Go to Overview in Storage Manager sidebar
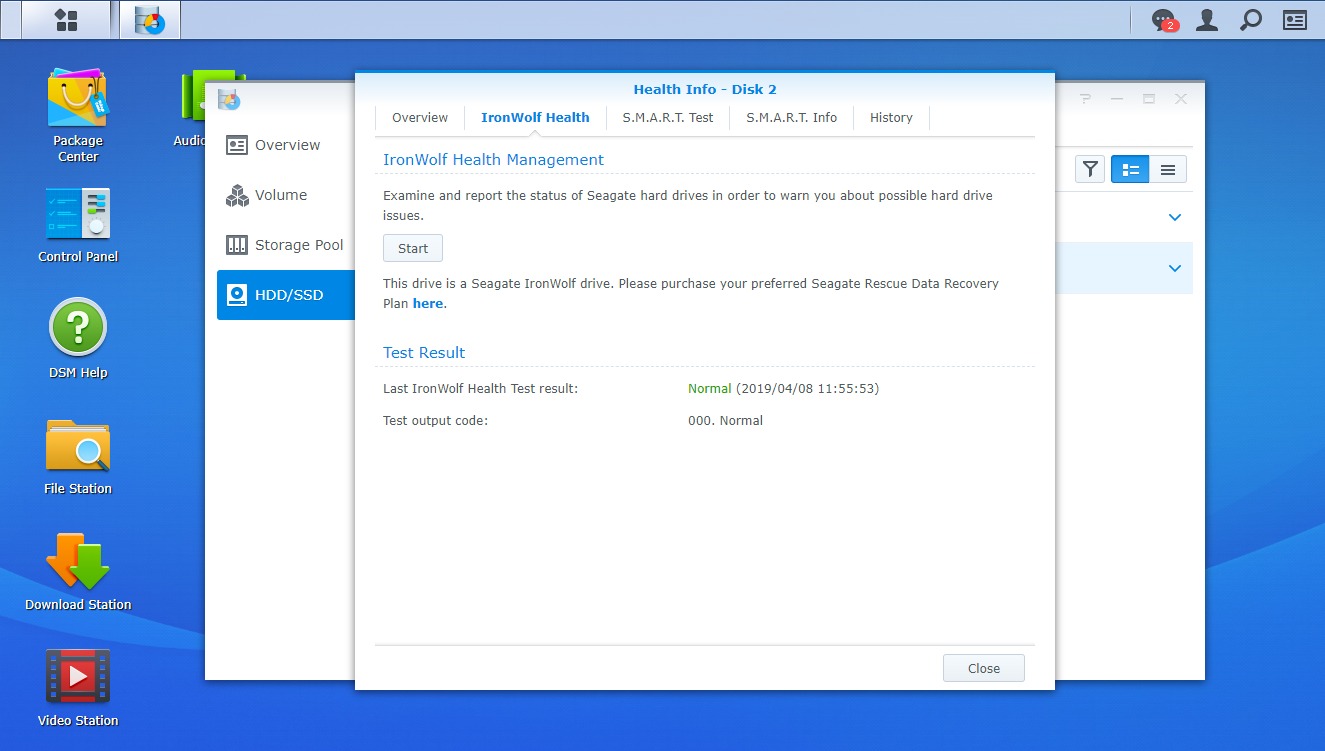The height and width of the screenshot is (751, 1325). [x=286, y=145]
